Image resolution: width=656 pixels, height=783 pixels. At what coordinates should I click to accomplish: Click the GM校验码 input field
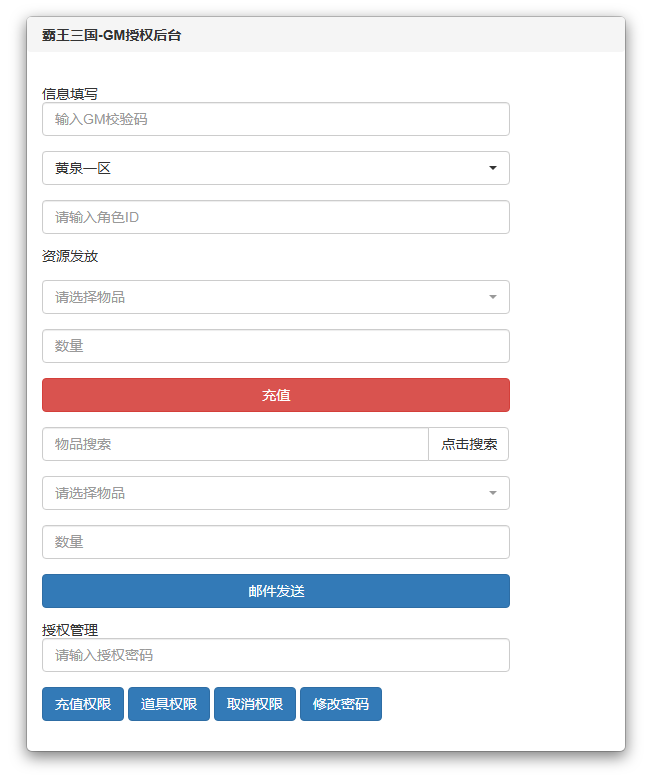point(276,119)
